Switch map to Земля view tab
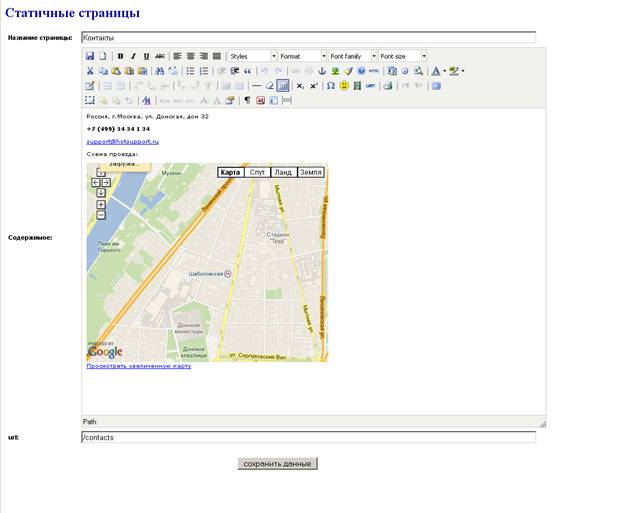This screenshot has width=622, height=513. pos(311,172)
